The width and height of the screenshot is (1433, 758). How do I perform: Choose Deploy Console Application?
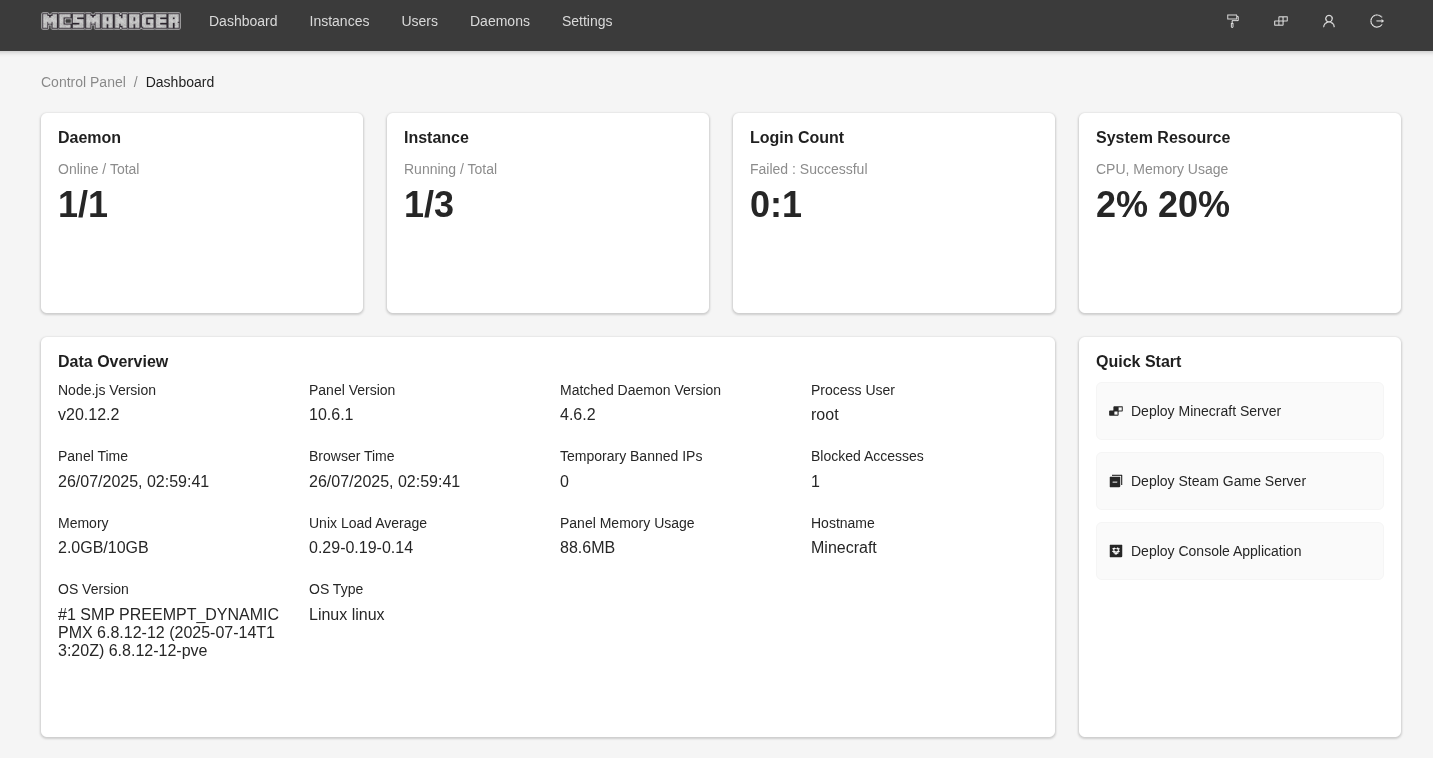[x=1240, y=551]
